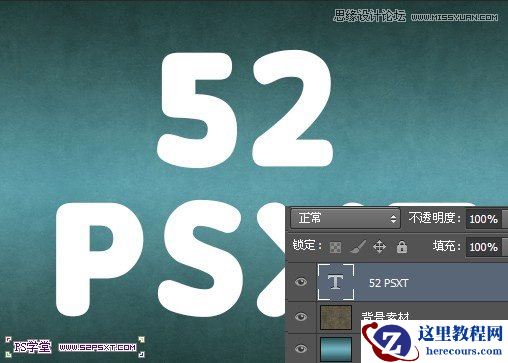This screenshot has height=363, width=508.
Task: Toggle lock position move icon
Action: point(379,247)
